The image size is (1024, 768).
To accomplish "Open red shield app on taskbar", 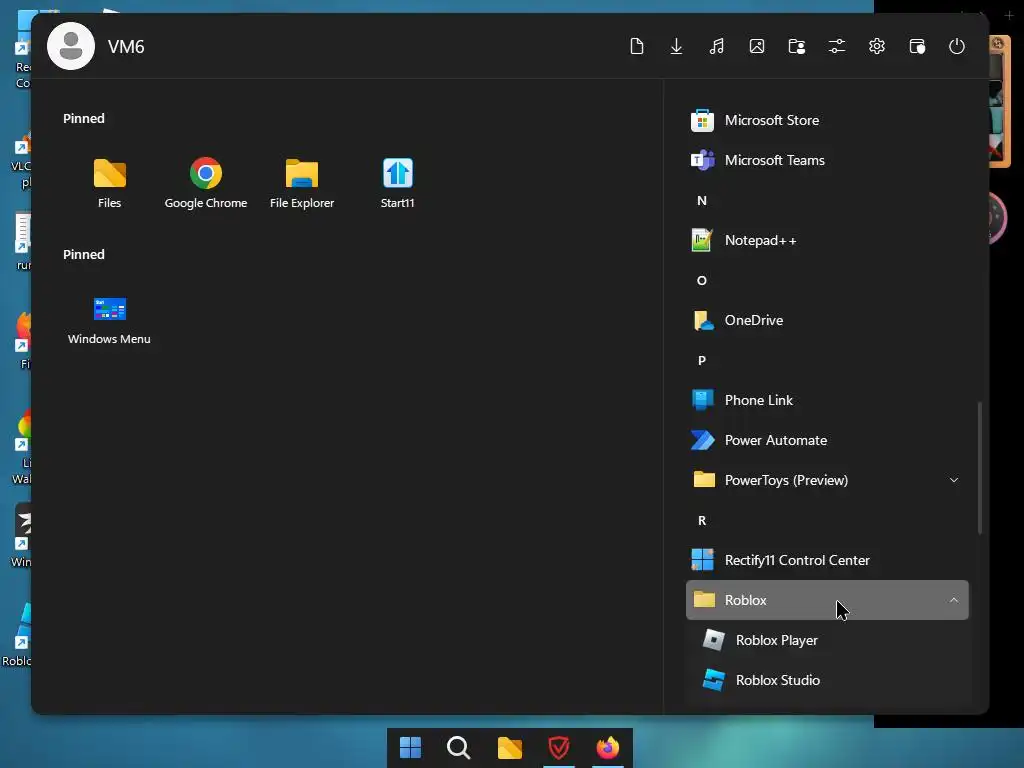I will pos(559,747).
